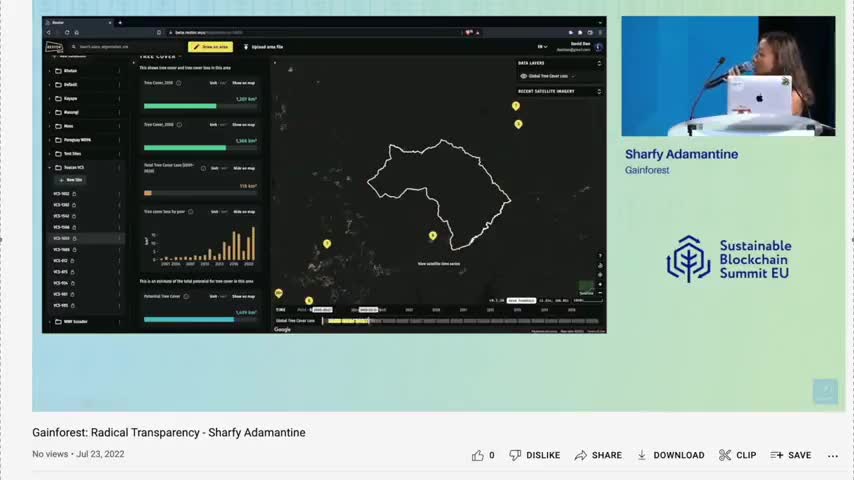Click the New Site button
Image resolution: width=854 pixels, height=480 pixels.
tap(70, 180)
